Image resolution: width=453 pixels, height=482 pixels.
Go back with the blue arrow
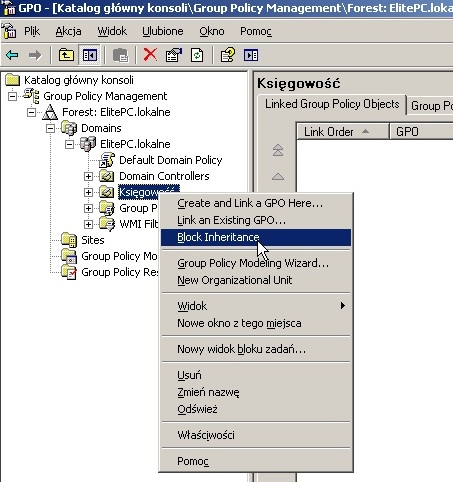(x=12, y=55)
